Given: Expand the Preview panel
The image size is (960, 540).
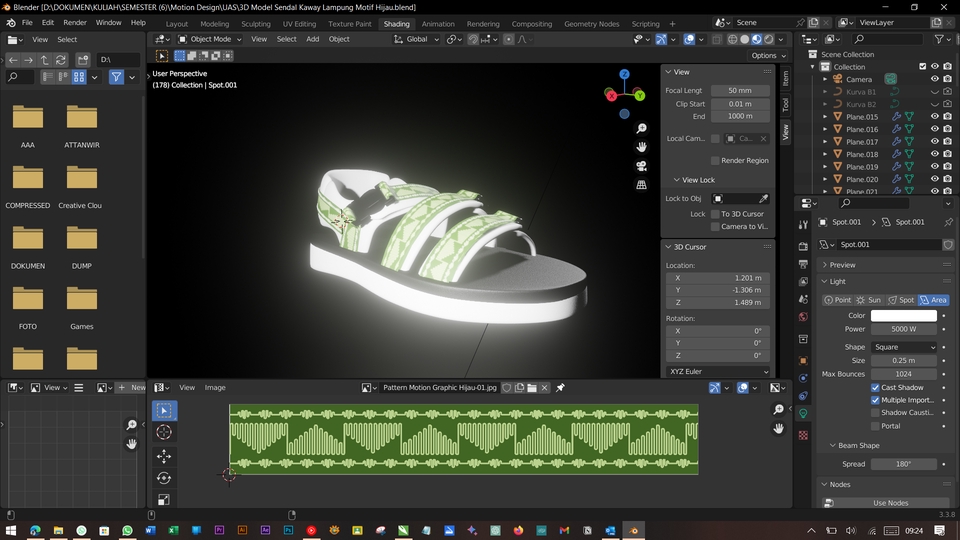Looking at the screenshot, I should (x=825, y=265).
